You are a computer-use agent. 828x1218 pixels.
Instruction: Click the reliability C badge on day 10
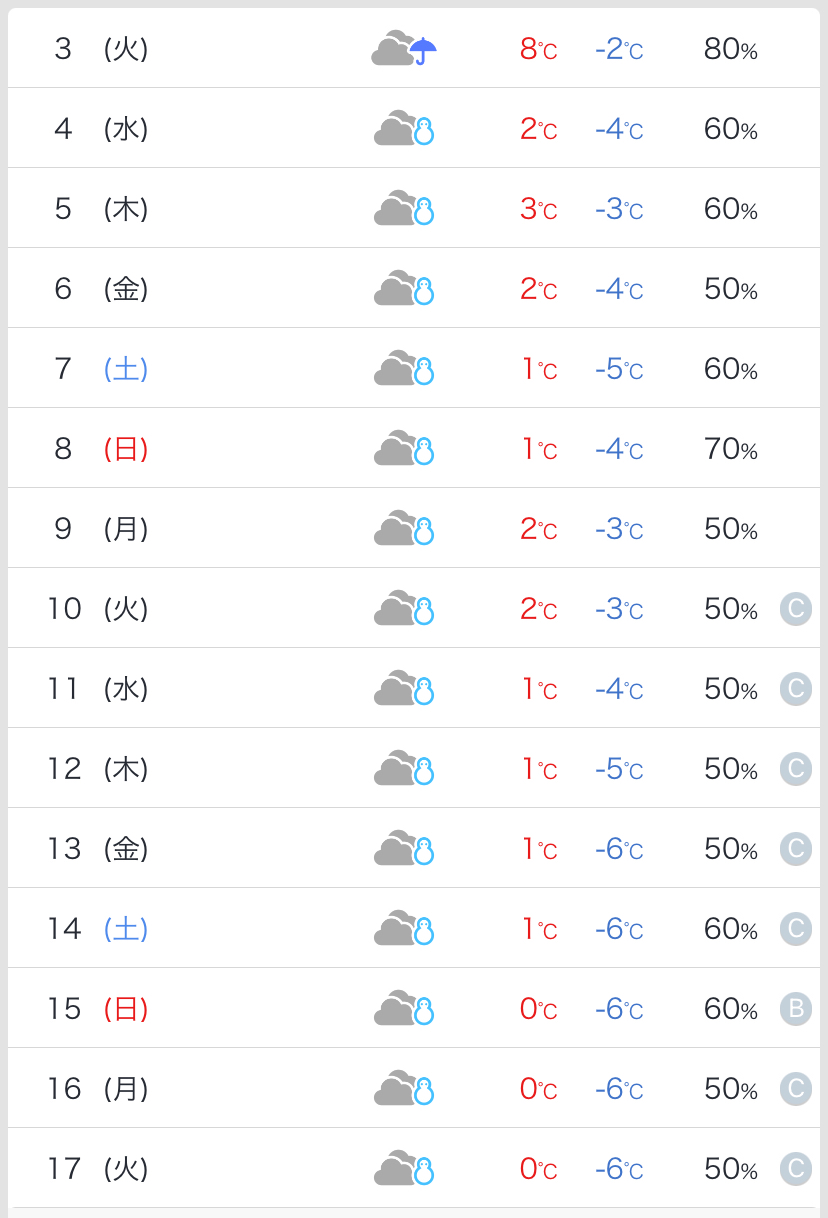click(x=796, y=608)
